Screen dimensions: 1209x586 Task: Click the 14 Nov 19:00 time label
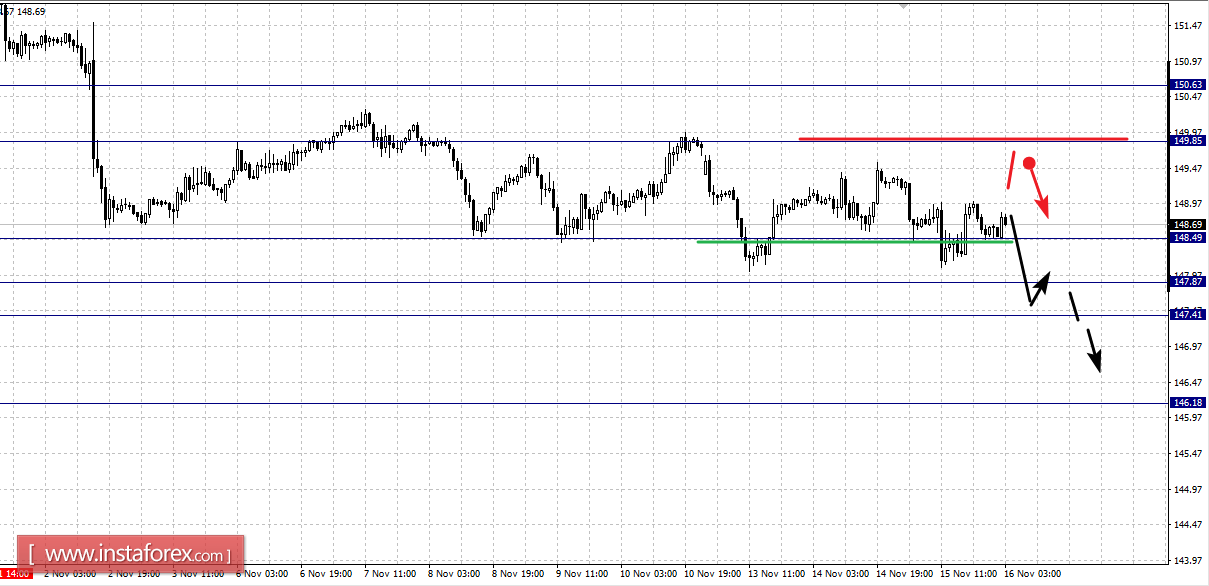pyautogui.click(x=904, y=576)
